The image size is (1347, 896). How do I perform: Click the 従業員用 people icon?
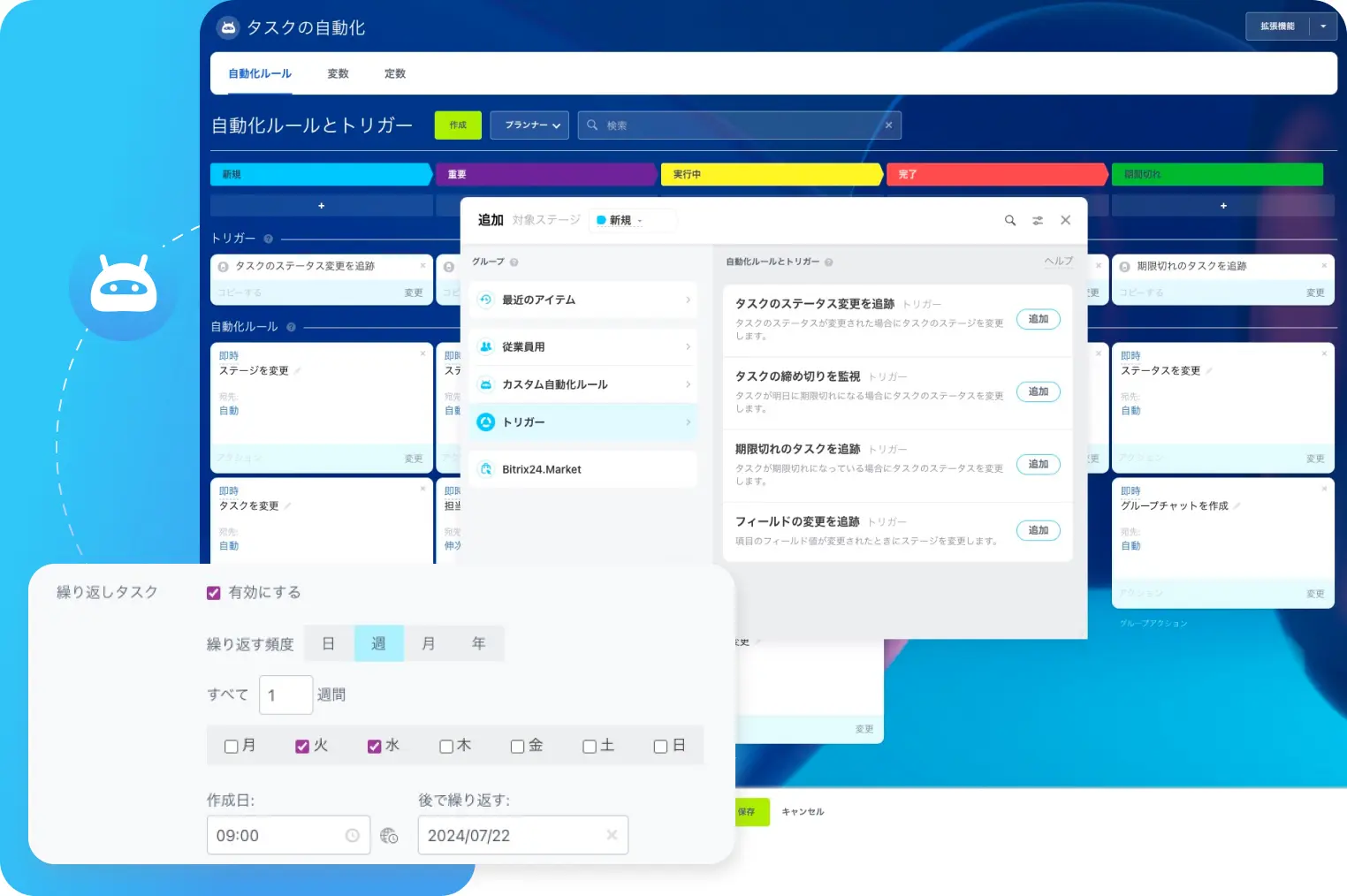pos(485,346)
